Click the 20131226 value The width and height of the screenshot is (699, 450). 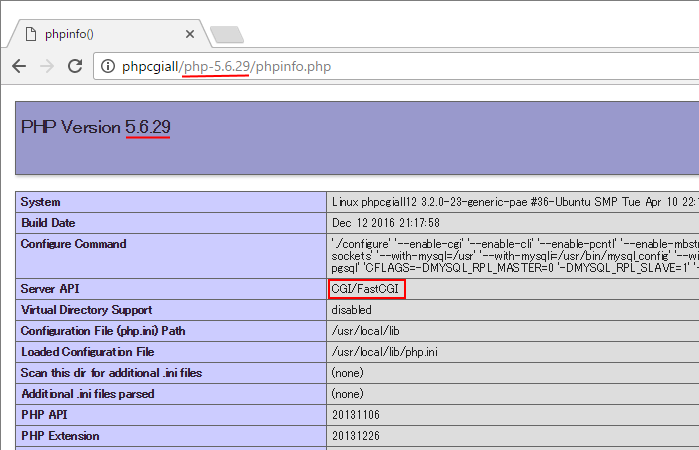pyautogui.click(x=355, y=436)
